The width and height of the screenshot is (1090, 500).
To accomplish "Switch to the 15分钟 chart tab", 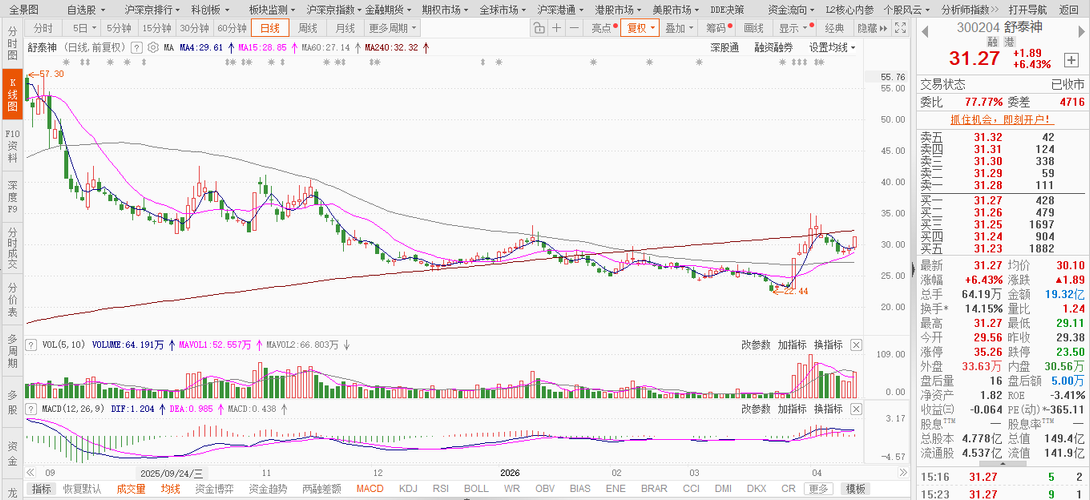I will coord(156,29).
